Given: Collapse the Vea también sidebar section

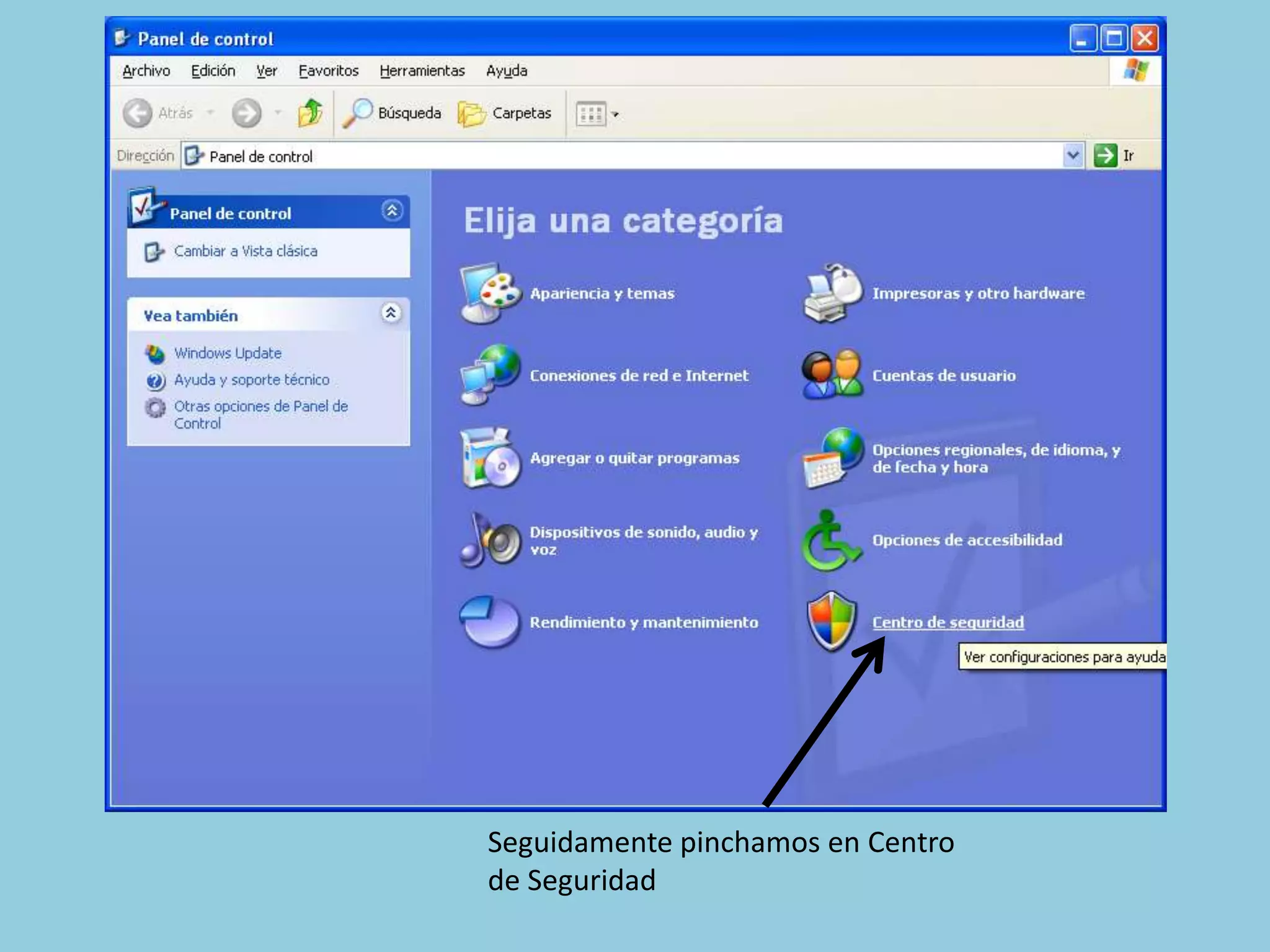Looking at the screenshot, I should pyautogui.click(x=391, y=313).
